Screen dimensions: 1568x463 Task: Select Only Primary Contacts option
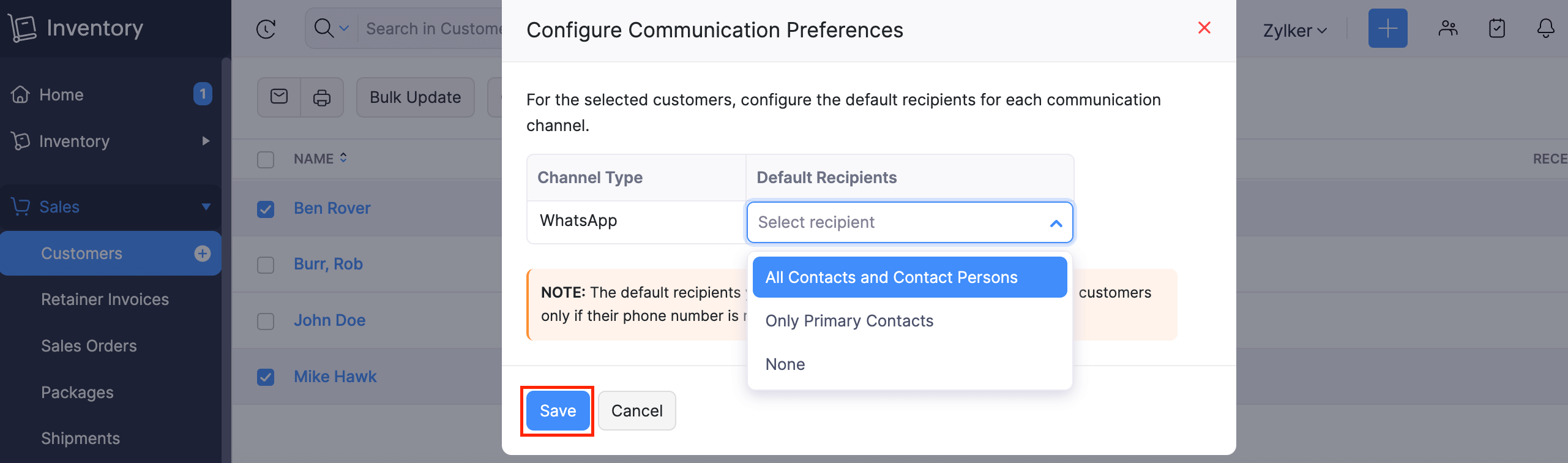coord(849,321)
